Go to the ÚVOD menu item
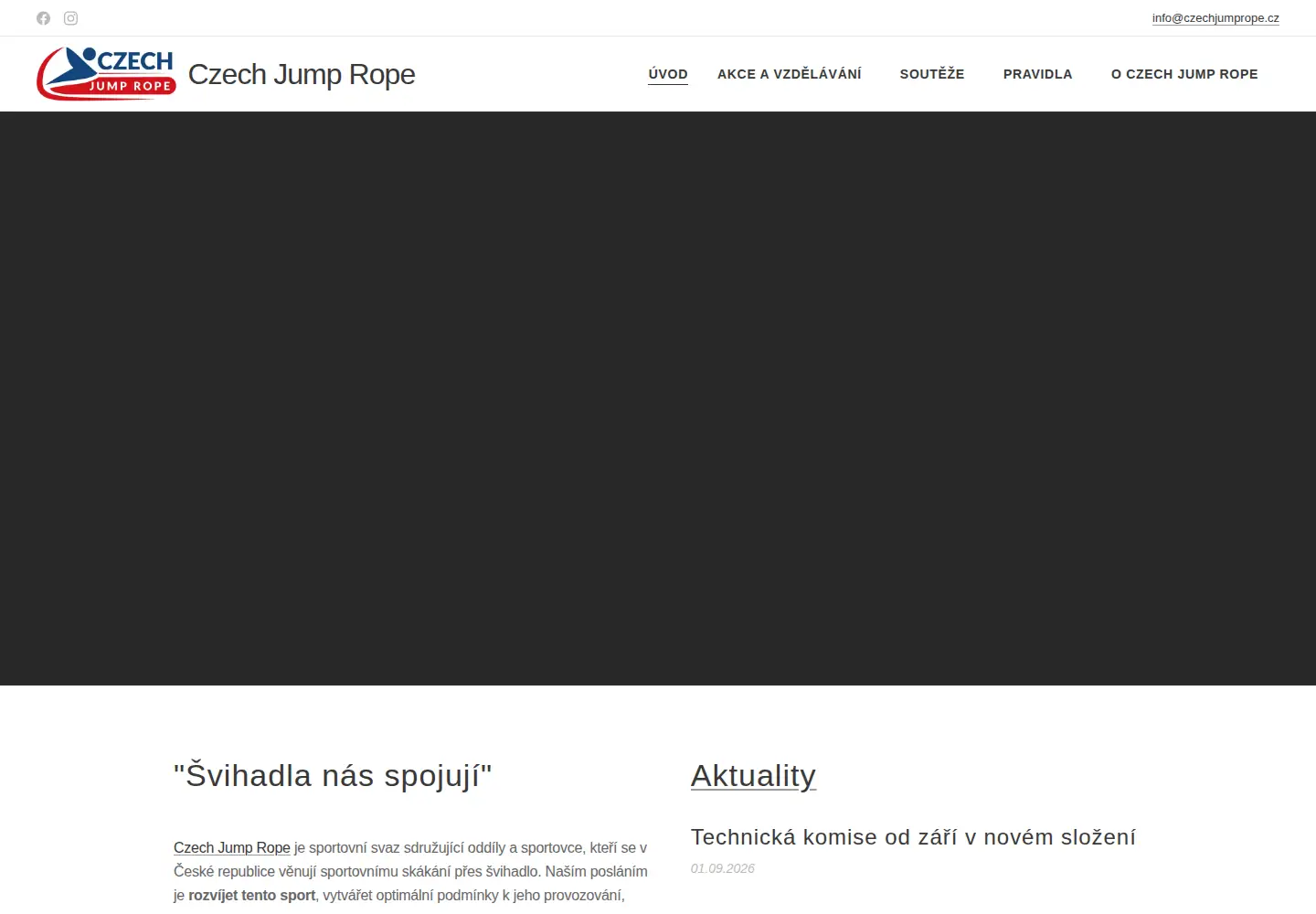Screen dimensions: 1316x914 click(x=668, y=74)
